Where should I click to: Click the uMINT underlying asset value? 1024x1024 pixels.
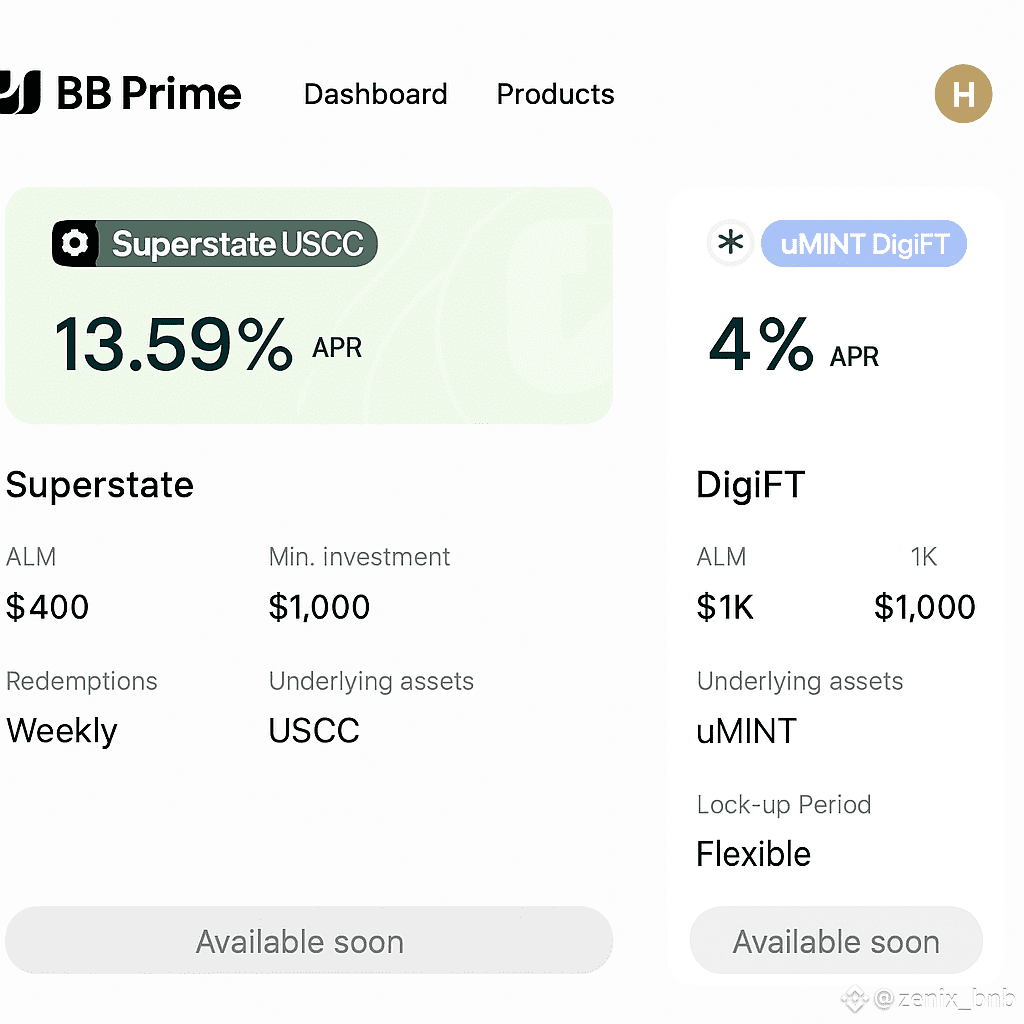point(746,731)
